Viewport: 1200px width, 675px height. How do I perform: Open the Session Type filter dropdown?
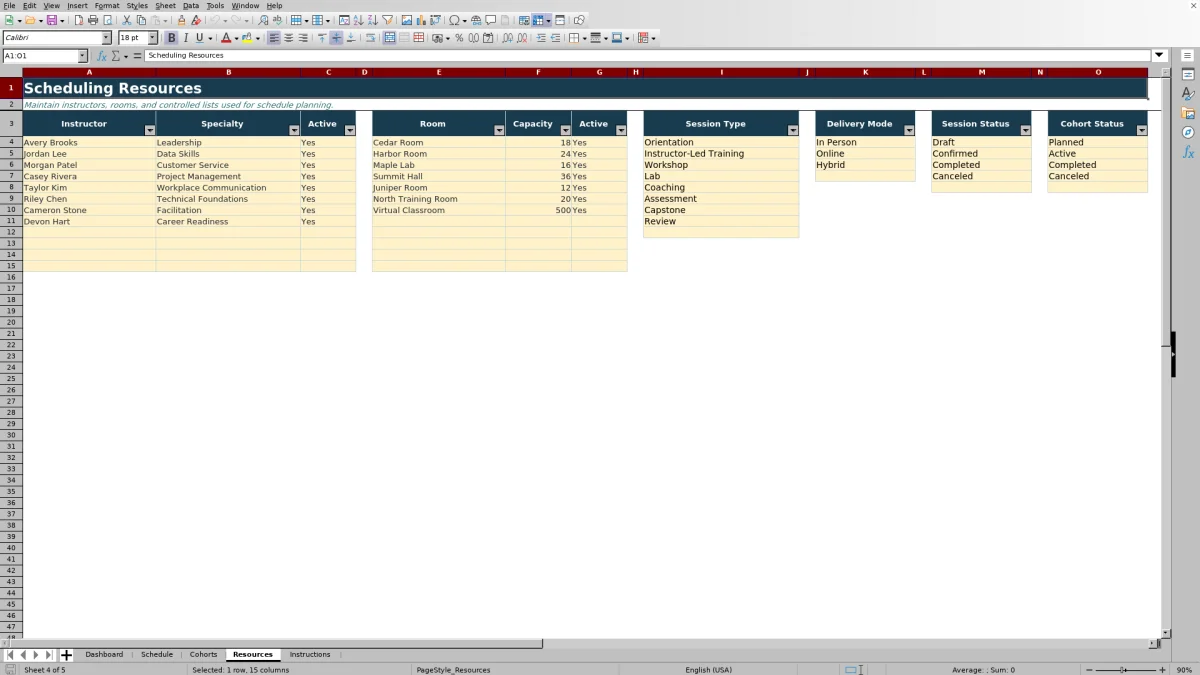click(793, 130)
